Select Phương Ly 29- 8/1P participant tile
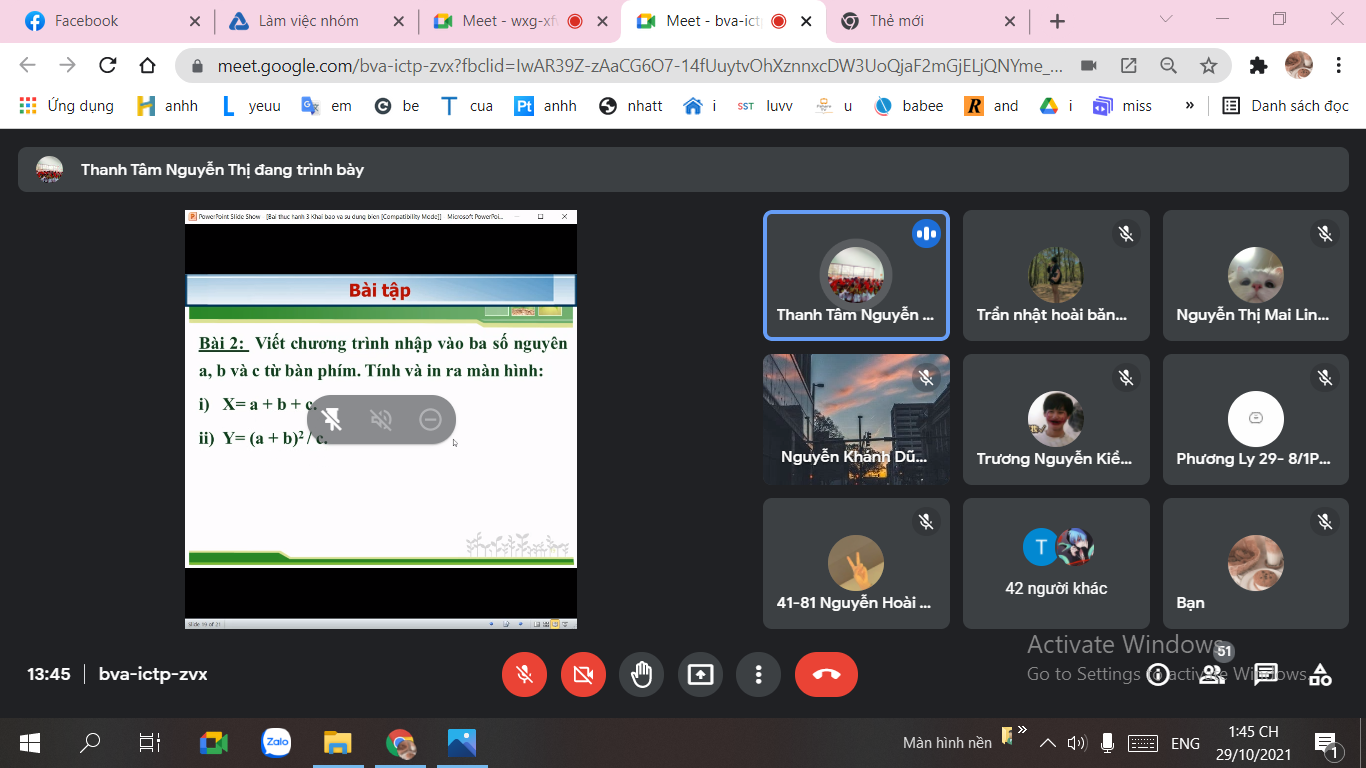 pyautogui.click(x=1255, y=419)
